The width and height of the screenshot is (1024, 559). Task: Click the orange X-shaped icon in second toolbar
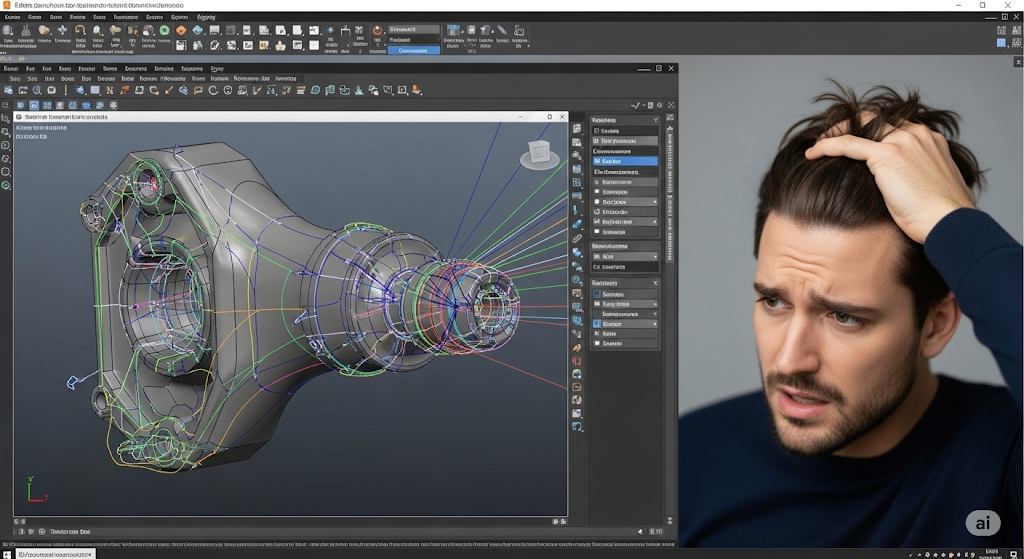pos(110,90)
